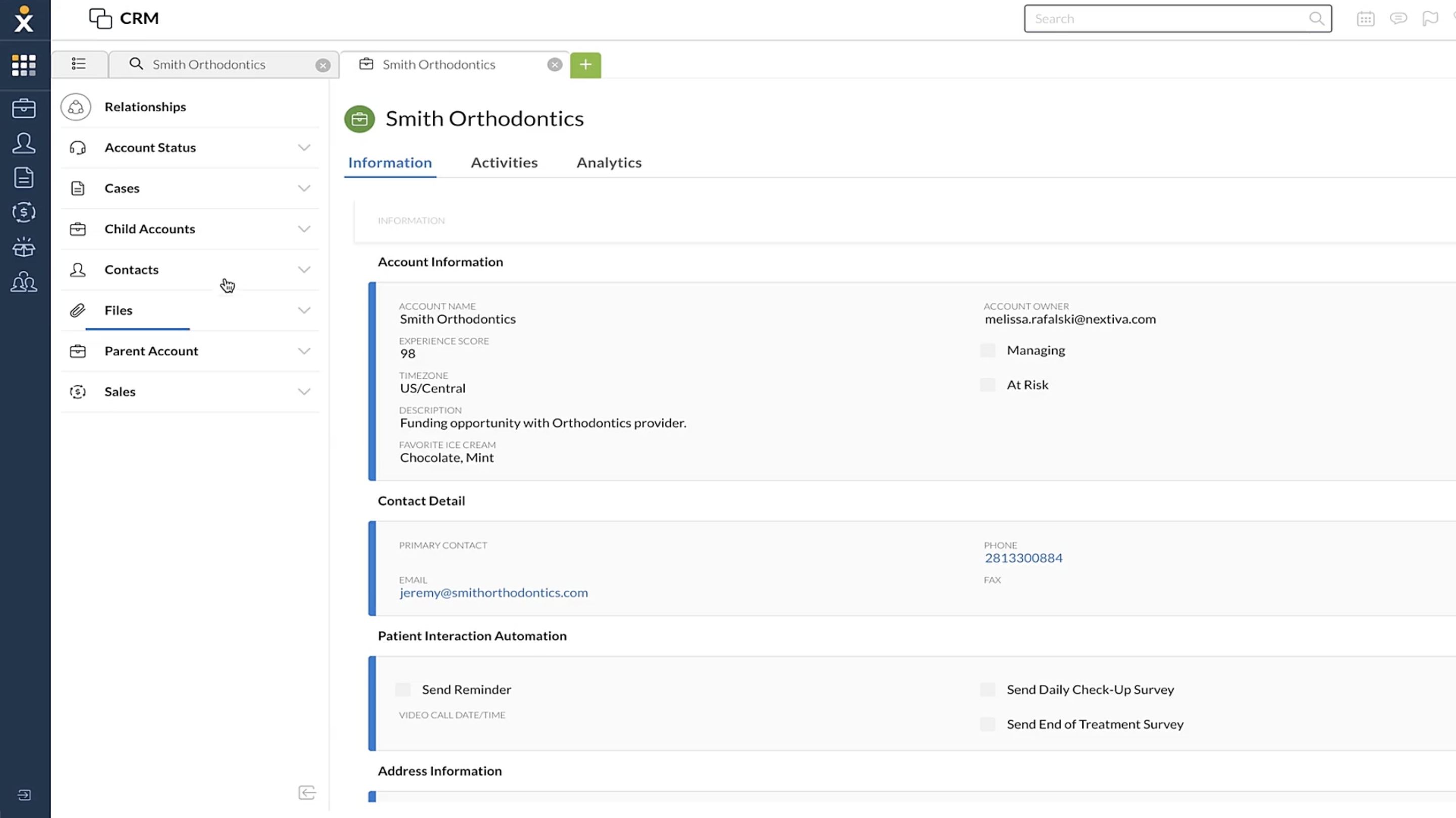Click the jeremy@smithorthodontics.com email link
Viewport: 1456px width, 818px height.
click(x=493, y=591)
